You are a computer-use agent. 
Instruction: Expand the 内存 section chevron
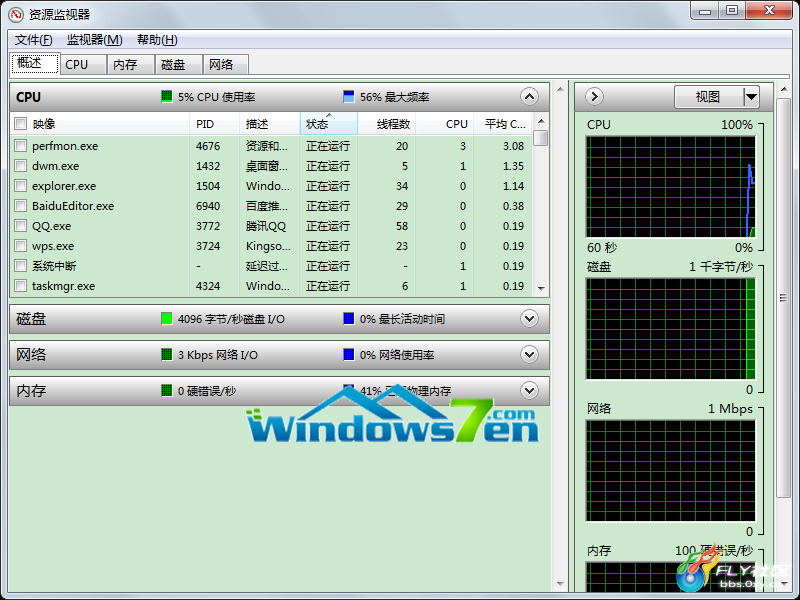coord(529,391)
